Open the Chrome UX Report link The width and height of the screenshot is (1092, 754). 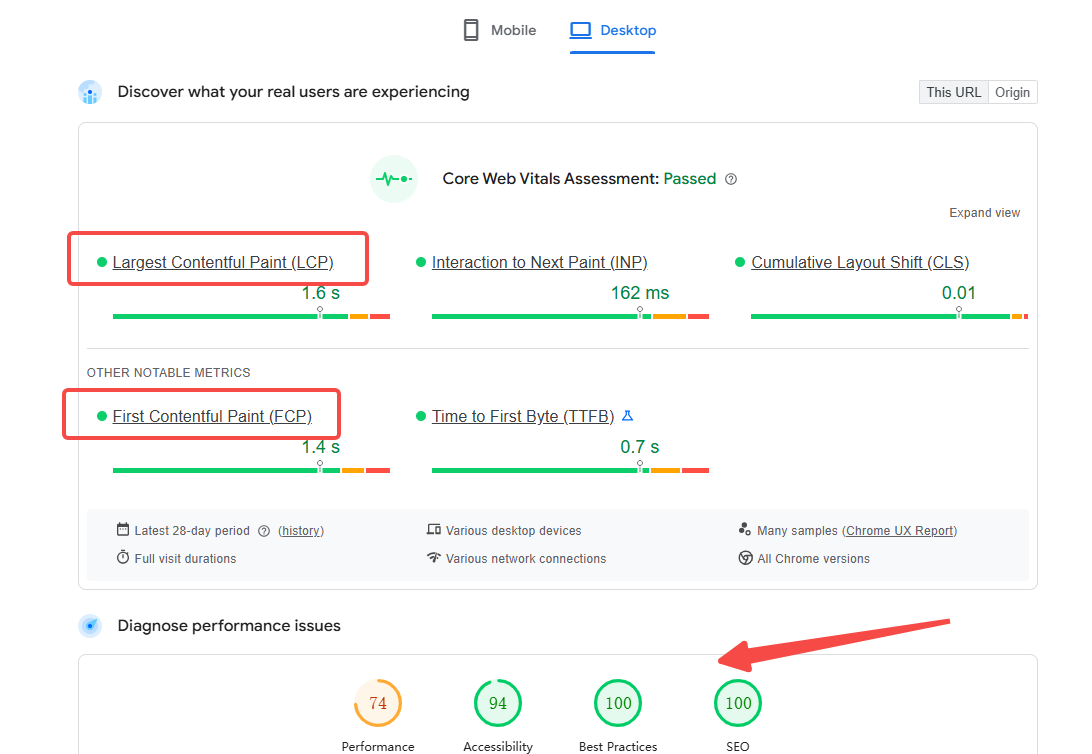click(x=900, y=531)
